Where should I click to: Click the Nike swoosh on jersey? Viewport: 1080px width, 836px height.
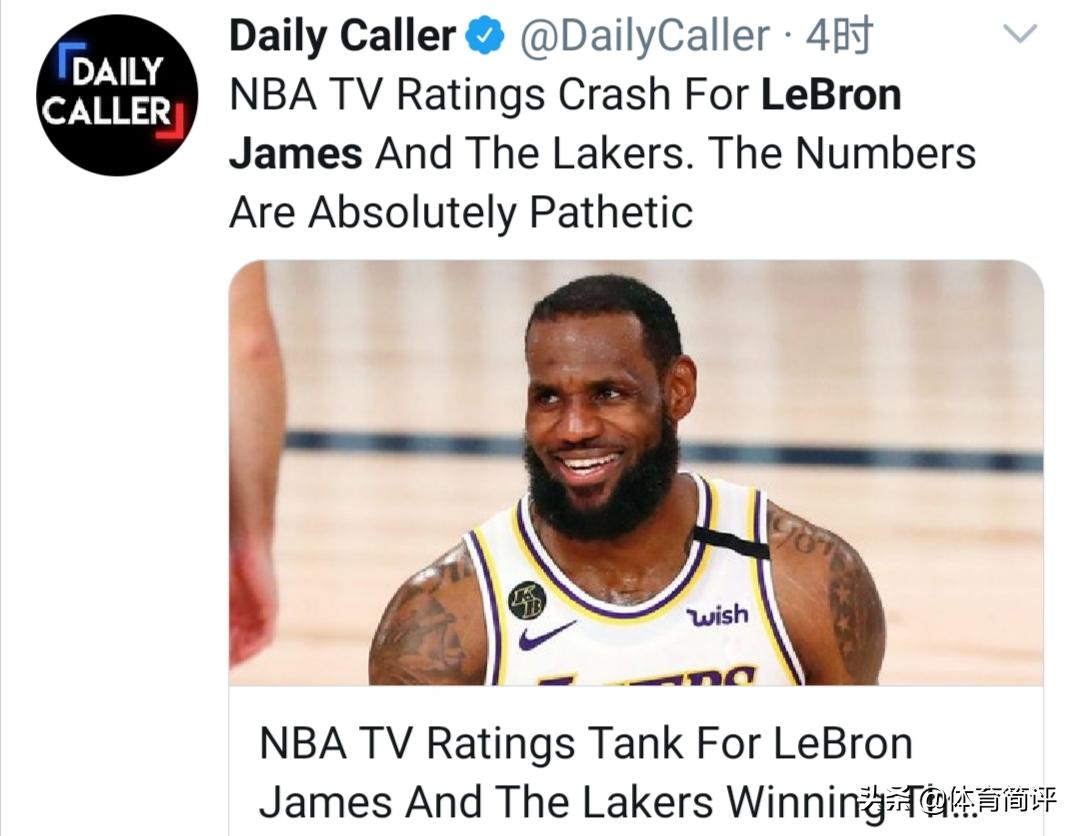[x=546, y=634]
